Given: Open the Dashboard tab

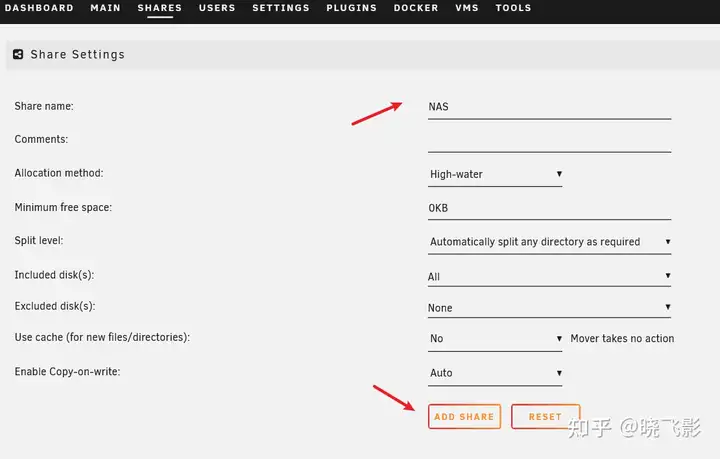Looking at the screenshot, I should tap(39, 8).
